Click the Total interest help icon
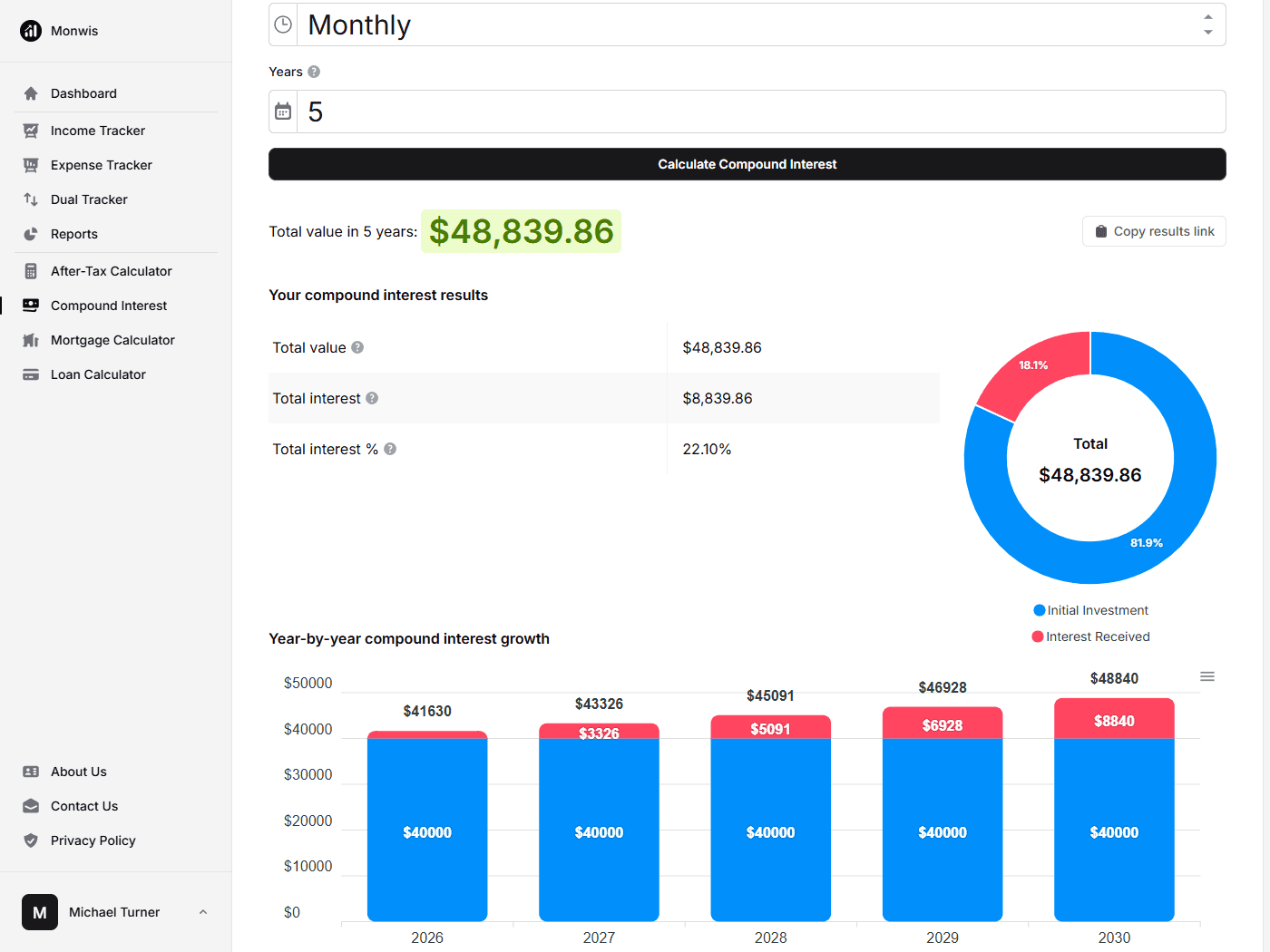The height and width of the screenshot is (952, 1270). click(372, 398)
